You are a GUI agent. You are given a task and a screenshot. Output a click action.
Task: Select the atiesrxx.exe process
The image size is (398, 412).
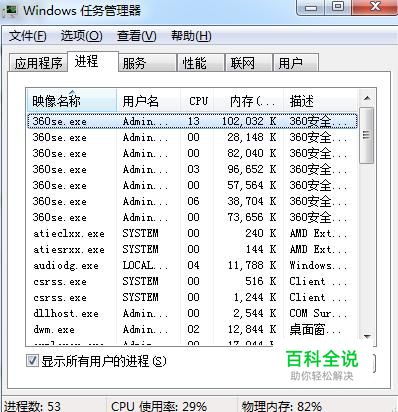pyautogui.click(x=192, y=249)
